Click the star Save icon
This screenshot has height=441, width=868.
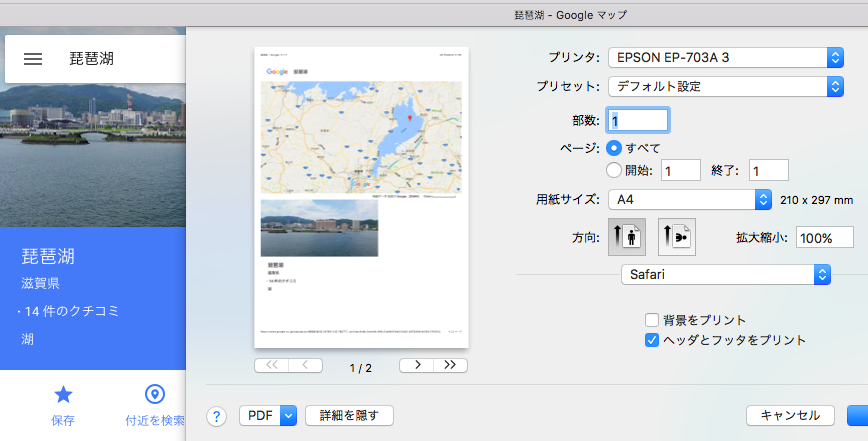coord(63,394)
